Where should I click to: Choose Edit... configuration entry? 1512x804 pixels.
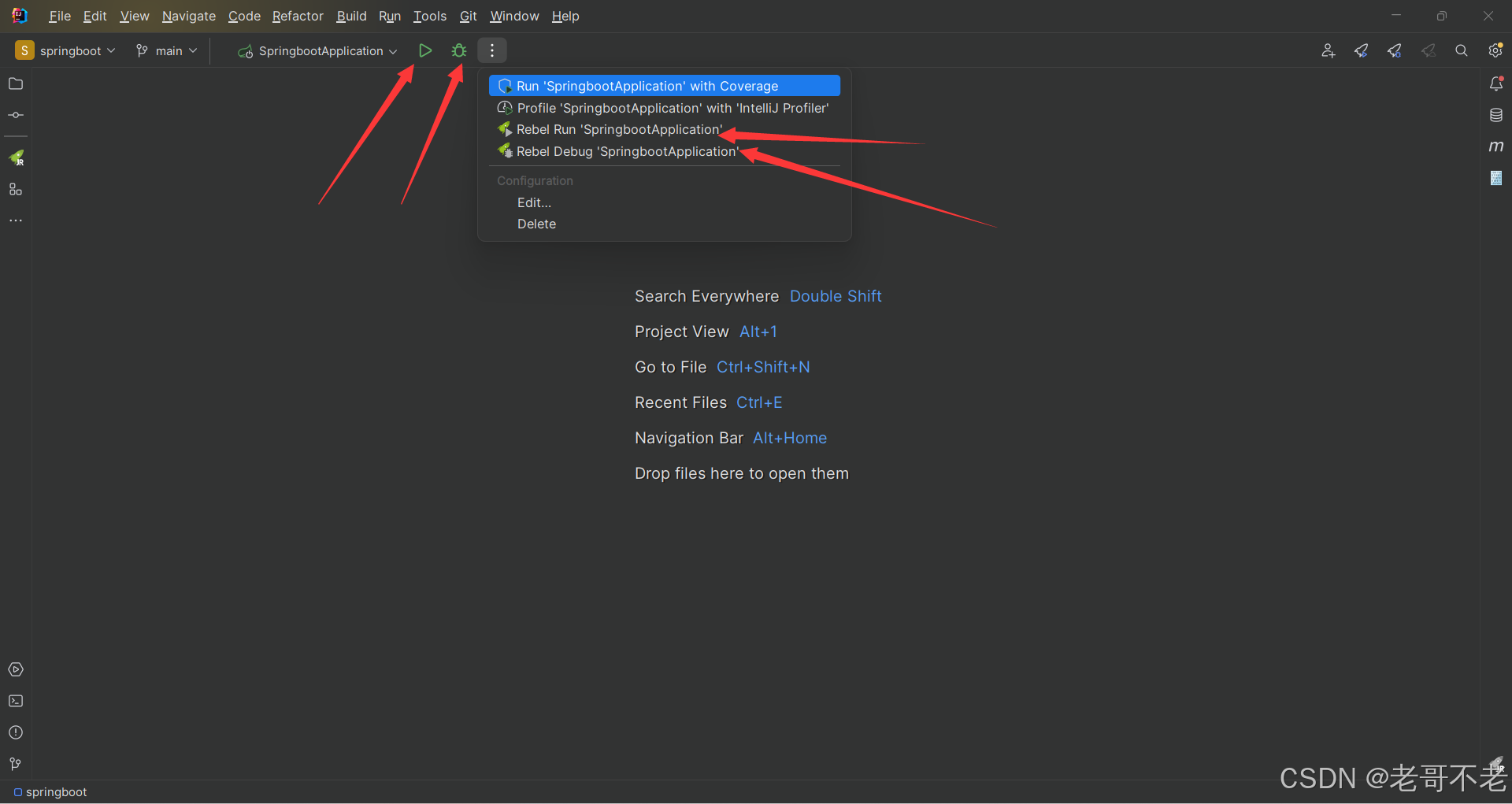pos(665,202)
